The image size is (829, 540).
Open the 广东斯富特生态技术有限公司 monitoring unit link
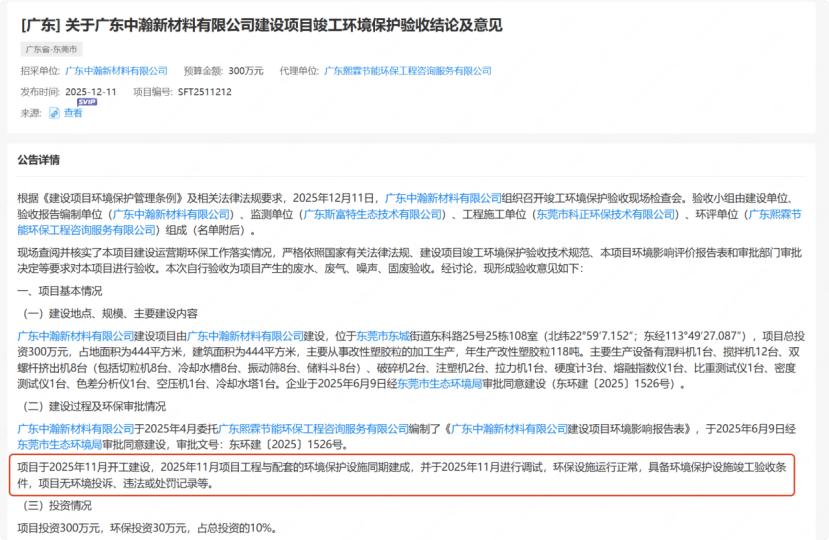(x=373, y=214)
